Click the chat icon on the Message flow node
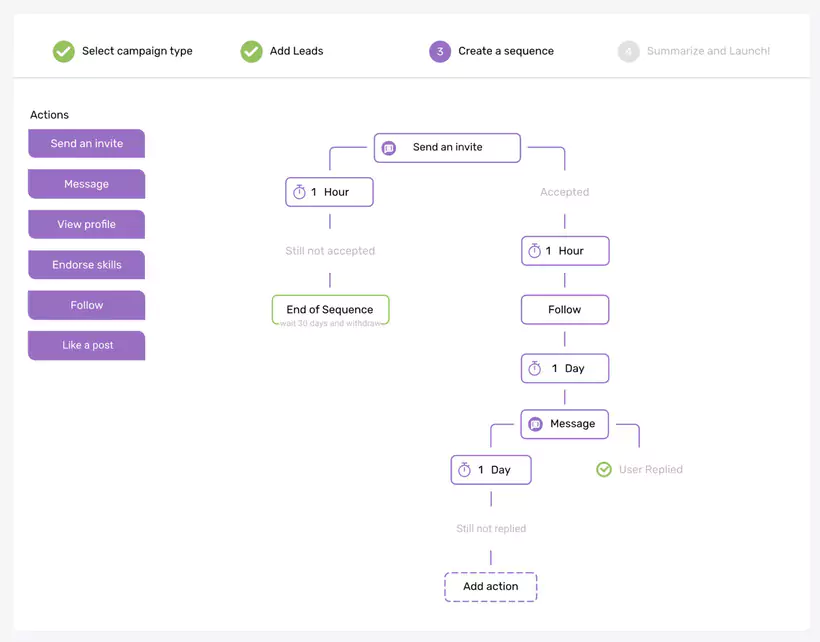Viewport: 820px width, 642px height. point(536,424)
